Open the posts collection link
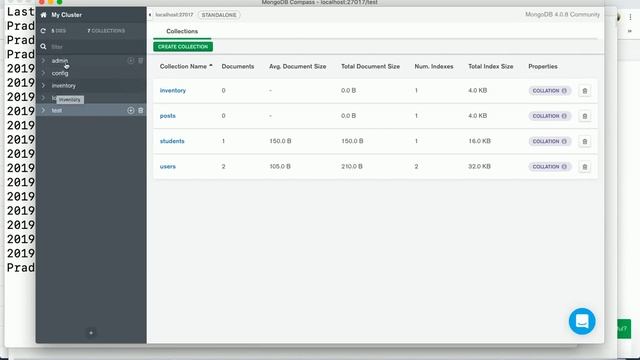Viewport: 640px width, 360px height. [167, 116]
